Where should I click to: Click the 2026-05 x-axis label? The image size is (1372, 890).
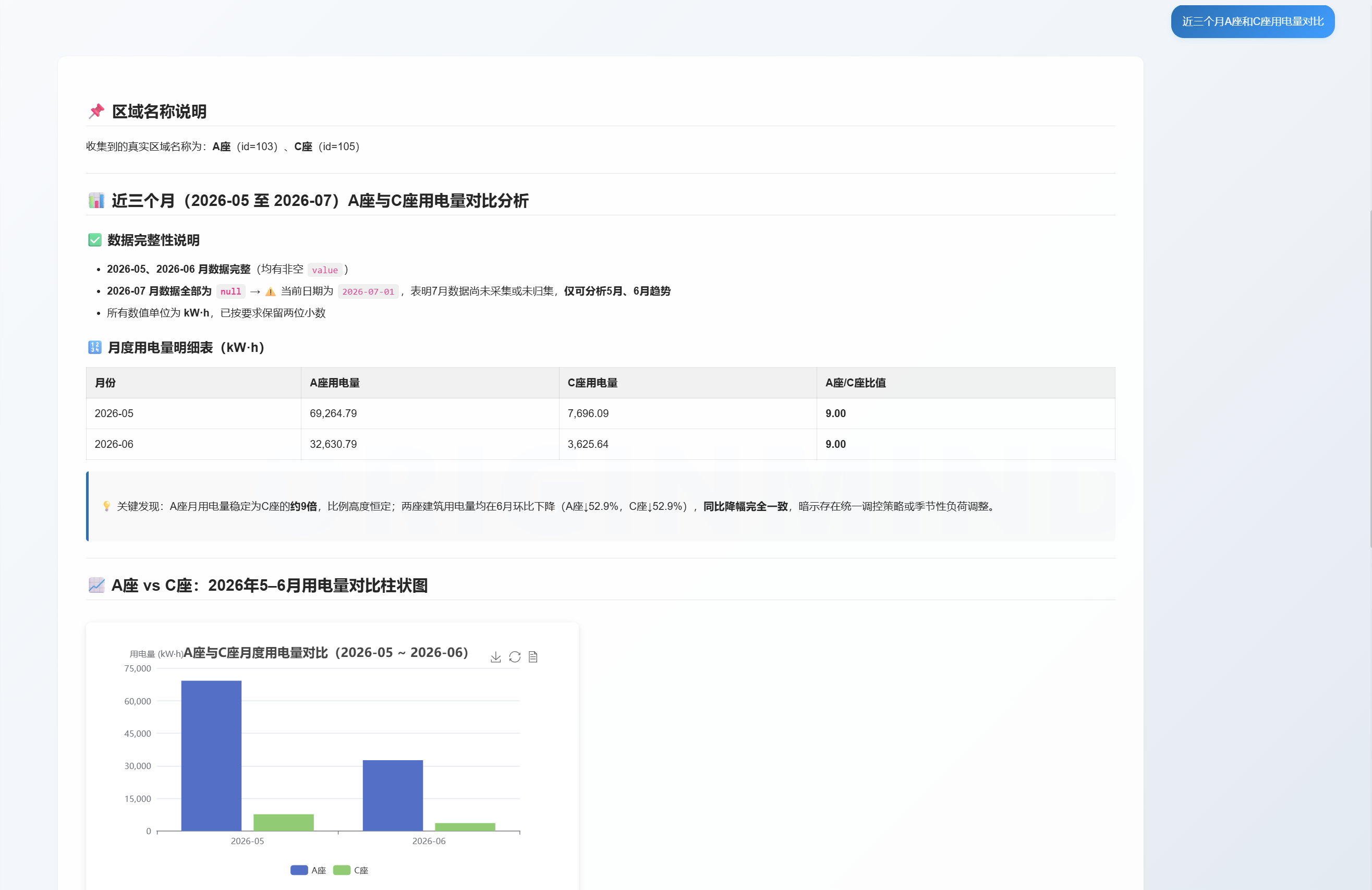point(247,841)
